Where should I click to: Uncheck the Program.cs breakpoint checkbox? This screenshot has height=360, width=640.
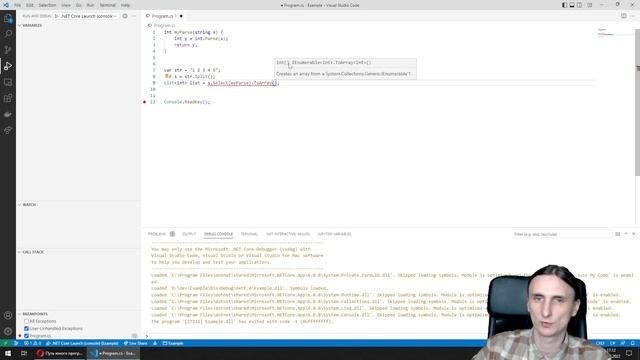click(27, 336)
